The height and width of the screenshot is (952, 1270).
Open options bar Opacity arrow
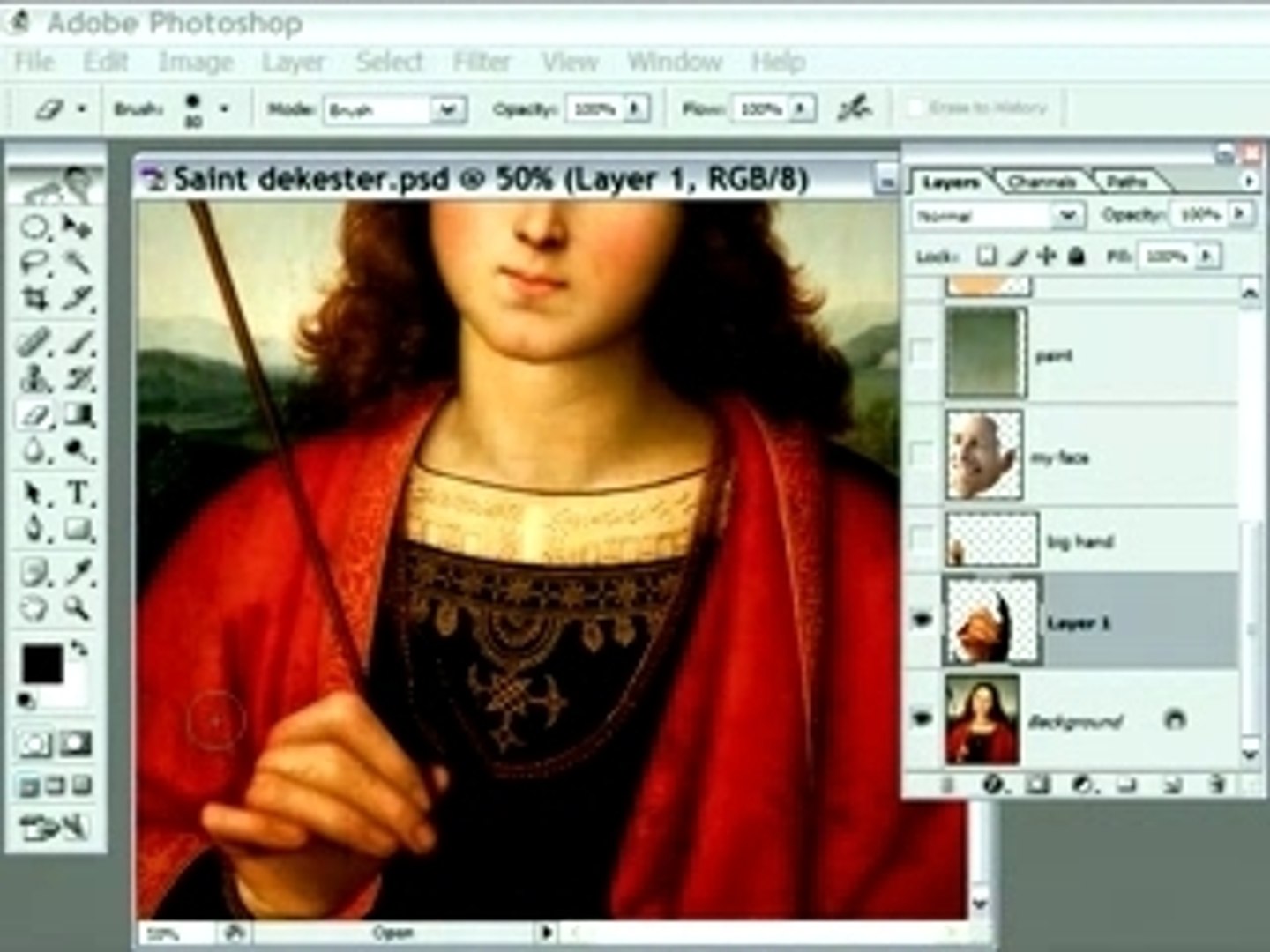(634, 109)
